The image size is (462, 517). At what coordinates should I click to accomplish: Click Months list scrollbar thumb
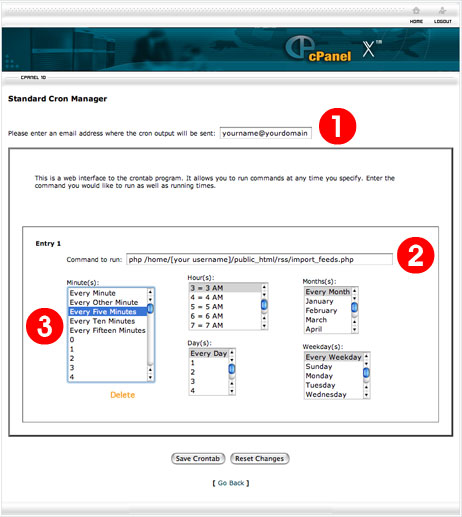[x=354, y=307]
